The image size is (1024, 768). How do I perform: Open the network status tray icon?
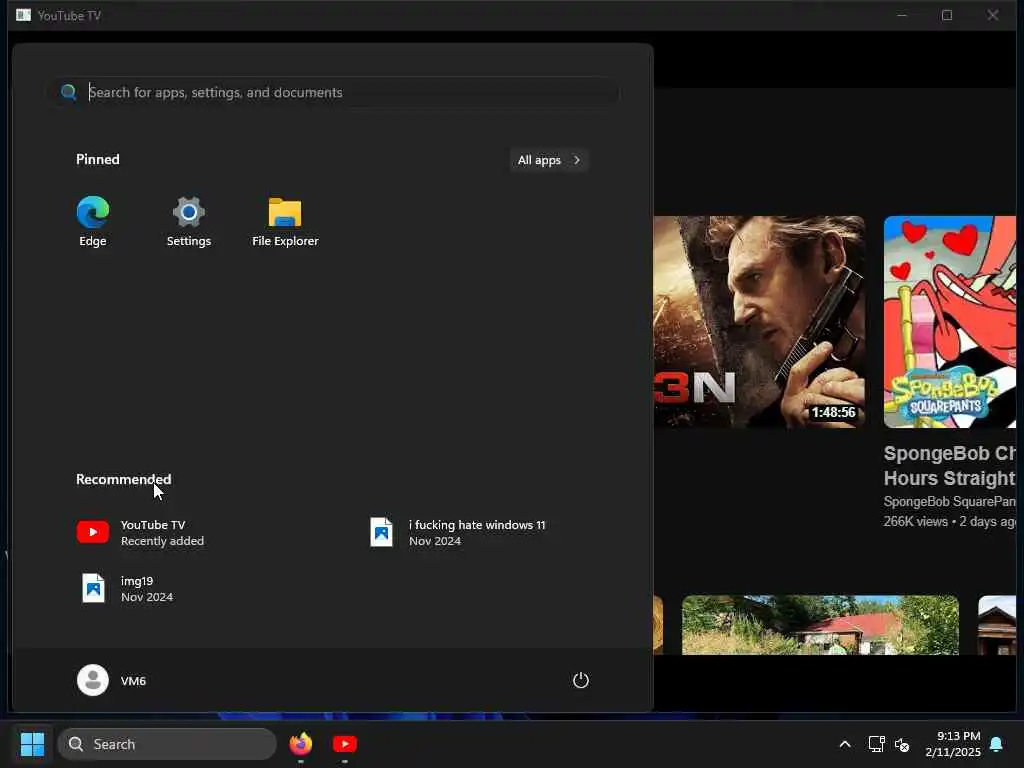click(876, 744)
